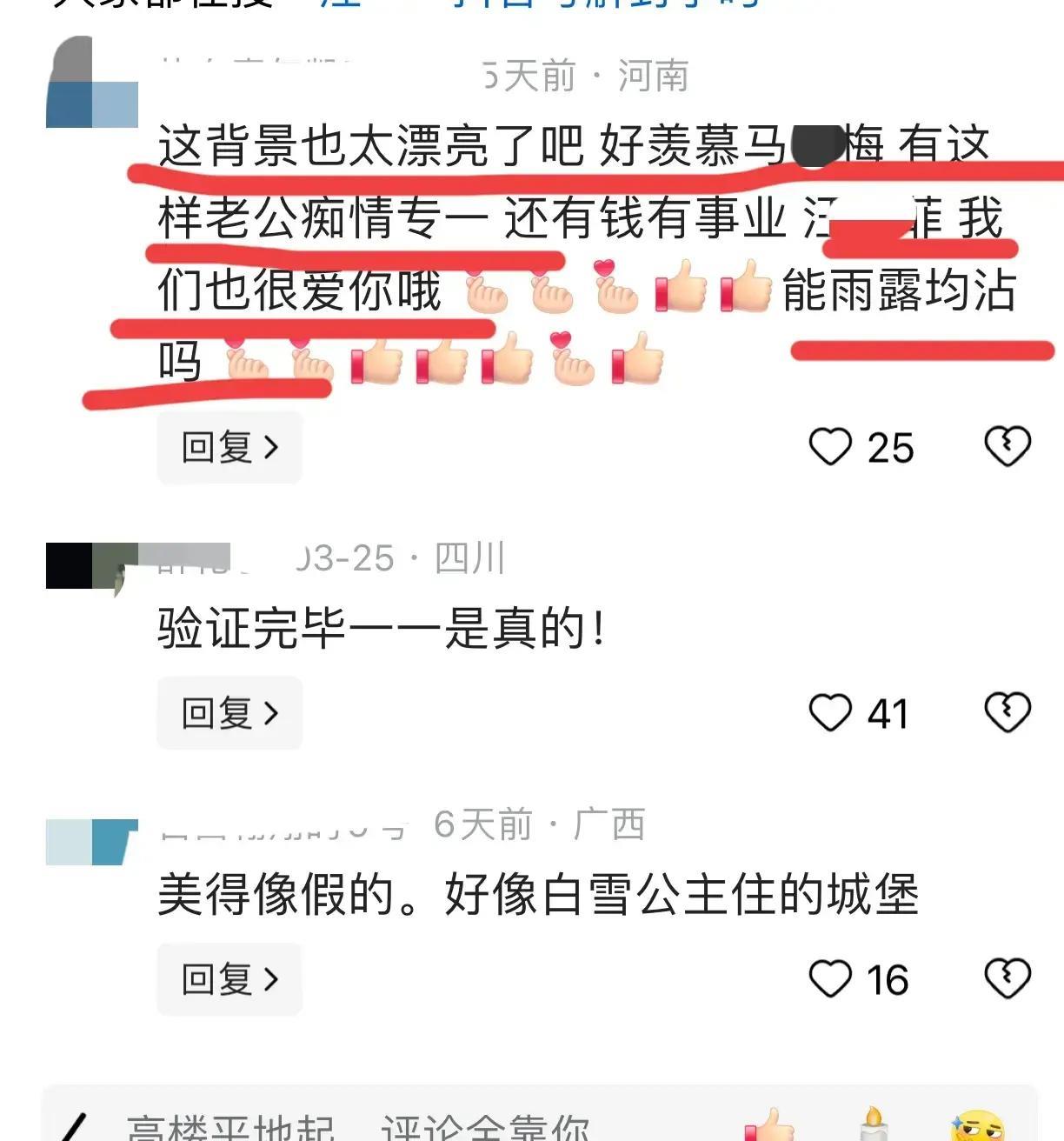Open reply on the Henan comment
The height and width of the screenshot is (1141, 1064).
tap(229, 447)
